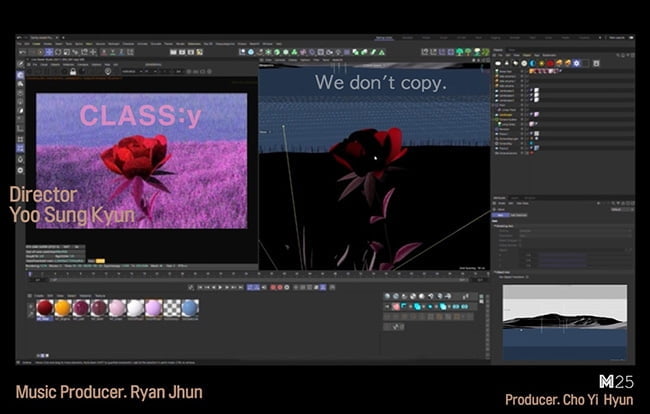This screenshot has height=414, width=650.
Task: Add a Cube primitive from the toolbar
Action: point(251,52)
